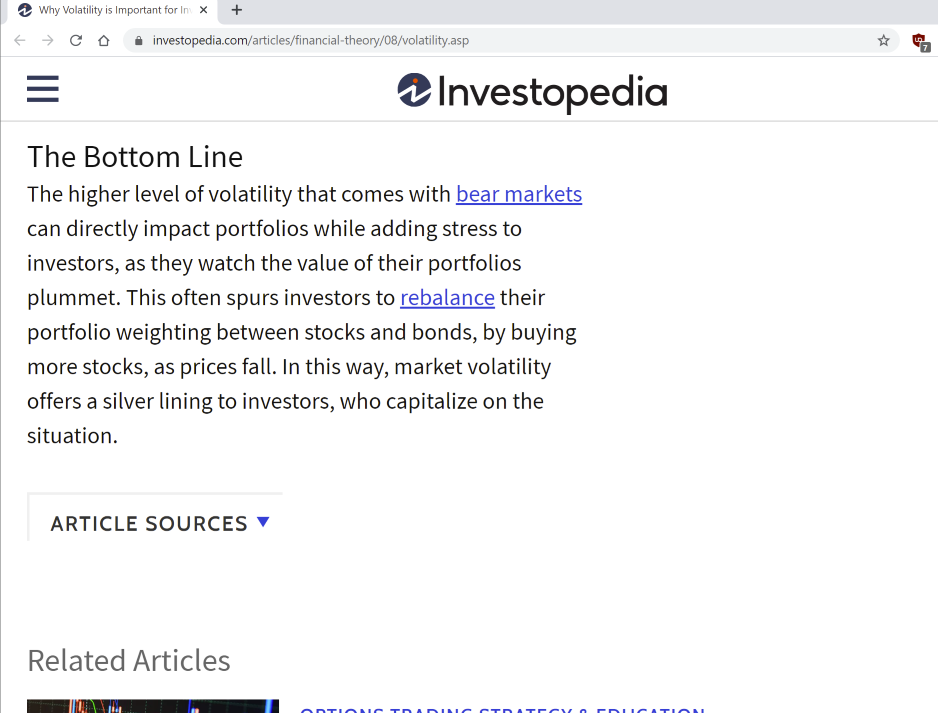
Task: Reload the current page
Action: 76,41
